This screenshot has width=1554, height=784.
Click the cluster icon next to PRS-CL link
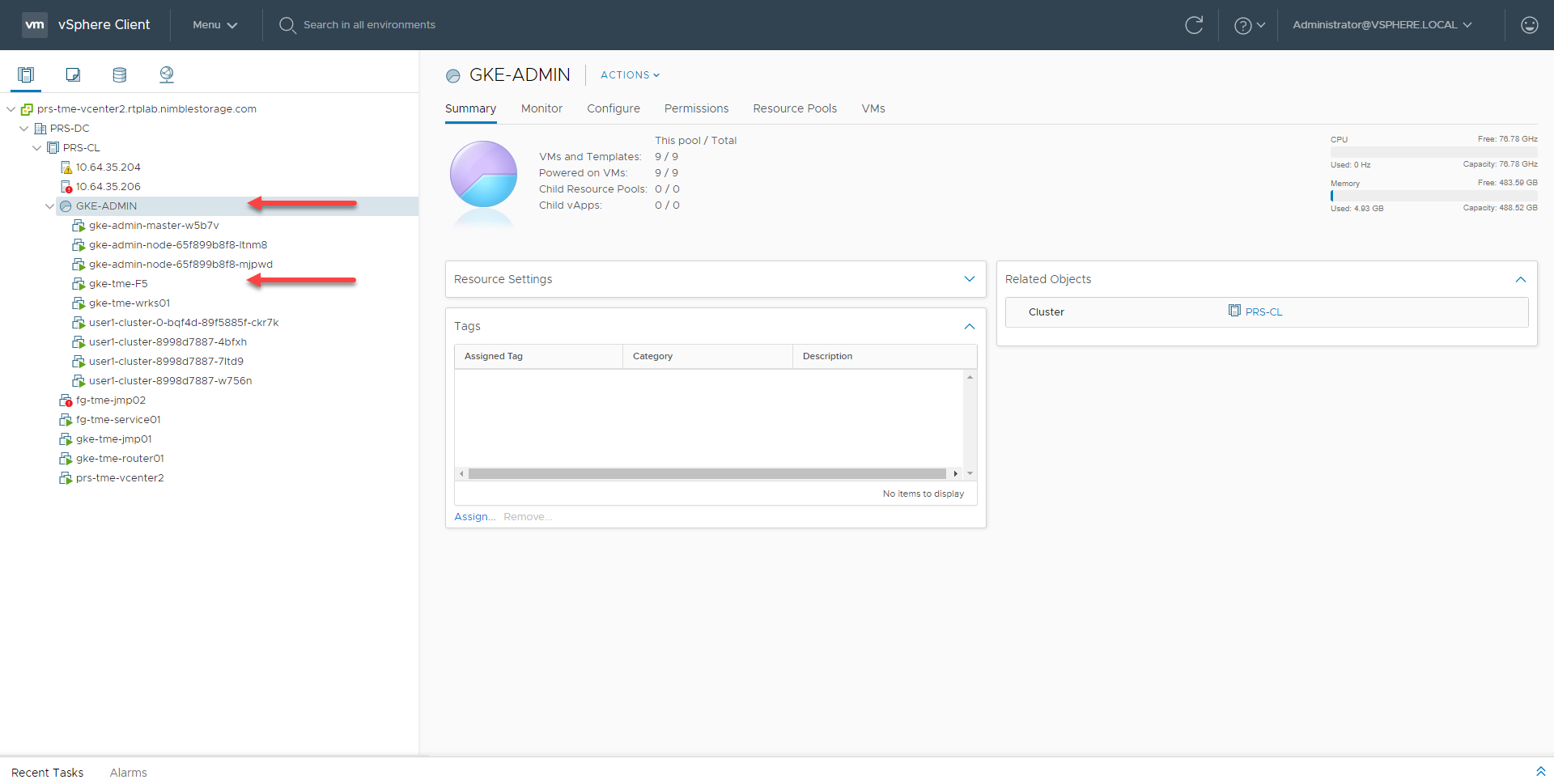coord(1234,311)
